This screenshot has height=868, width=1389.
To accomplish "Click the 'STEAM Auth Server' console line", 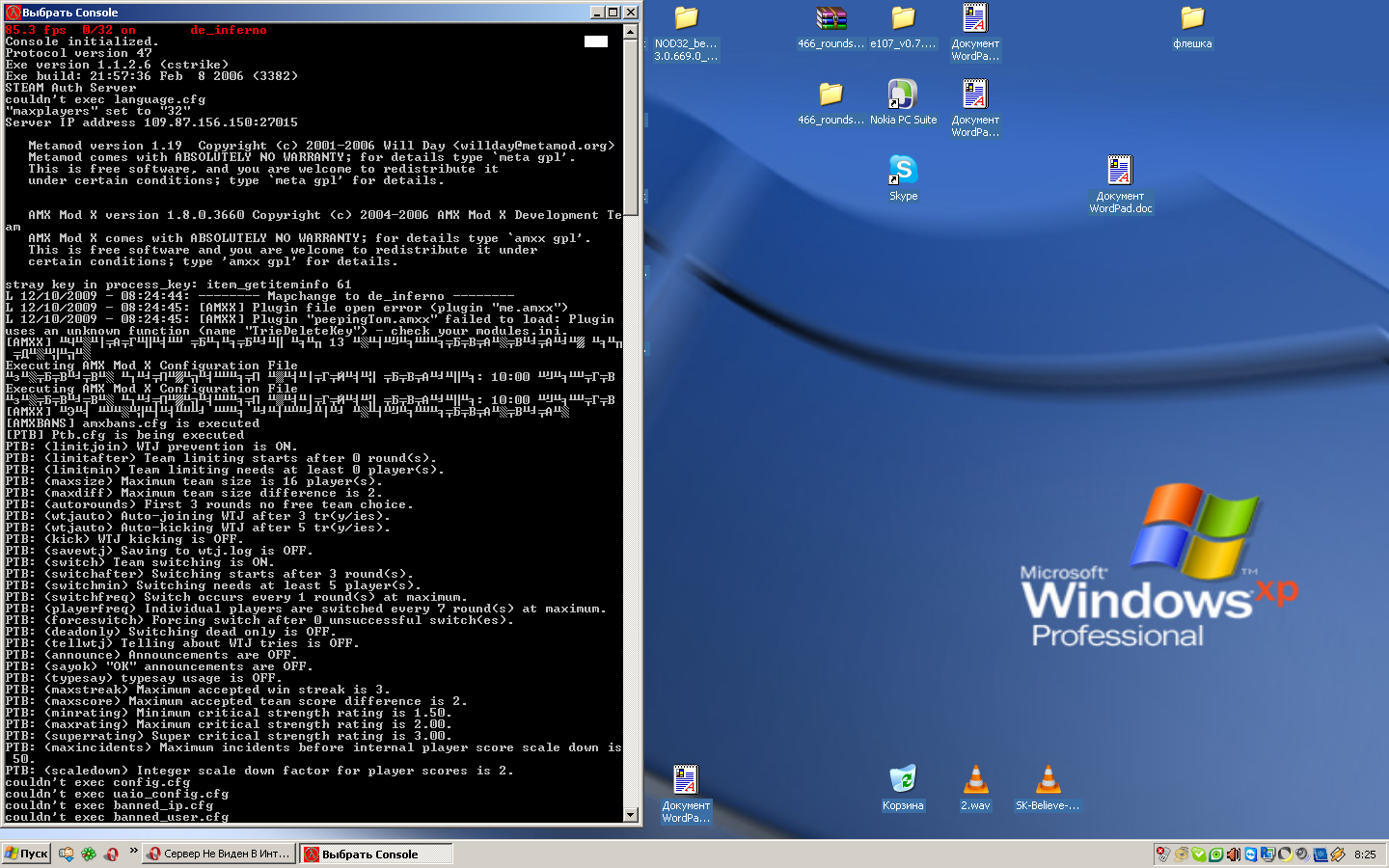I will click(70, 88).
